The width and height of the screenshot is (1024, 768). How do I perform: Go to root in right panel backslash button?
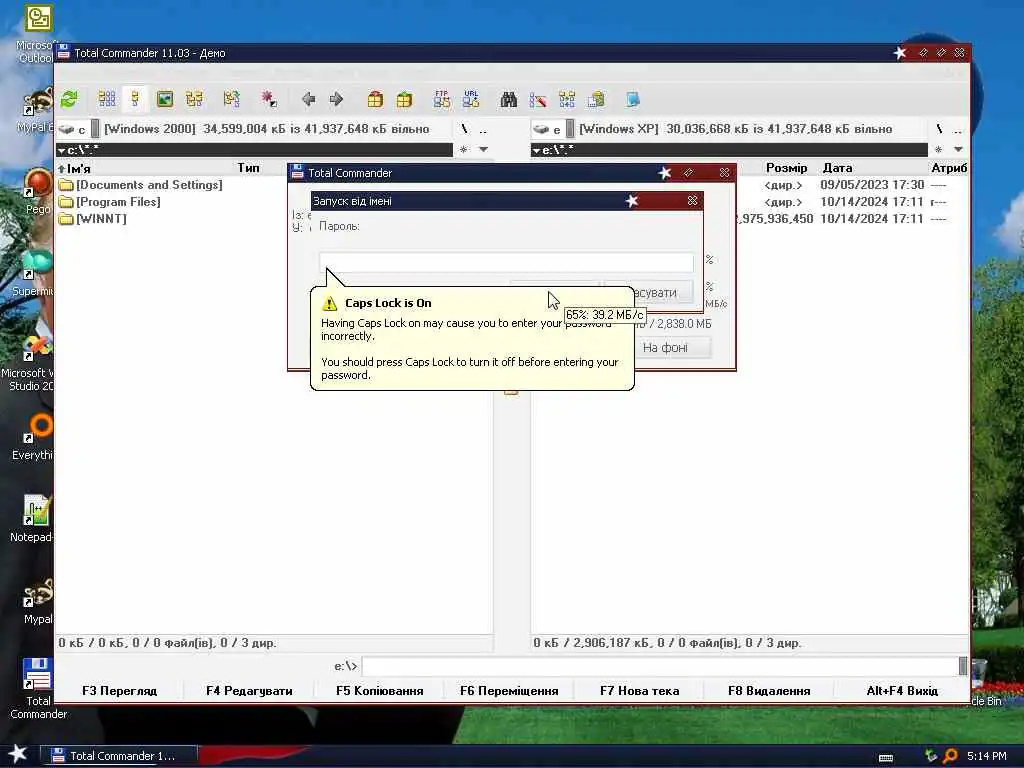pyautogui.click(x=939, y=129)
